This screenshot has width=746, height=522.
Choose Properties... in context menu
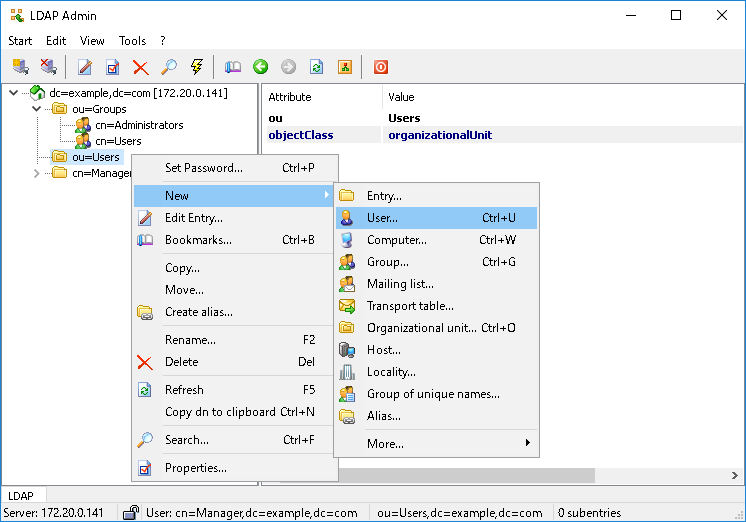(235, 468)
